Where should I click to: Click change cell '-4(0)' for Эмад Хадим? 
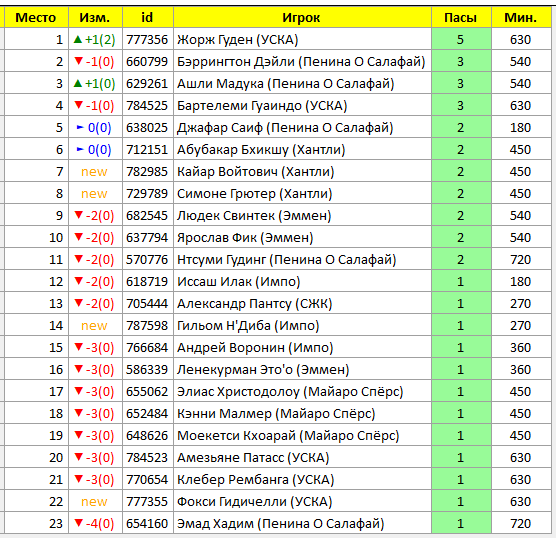tap(95, 523)
